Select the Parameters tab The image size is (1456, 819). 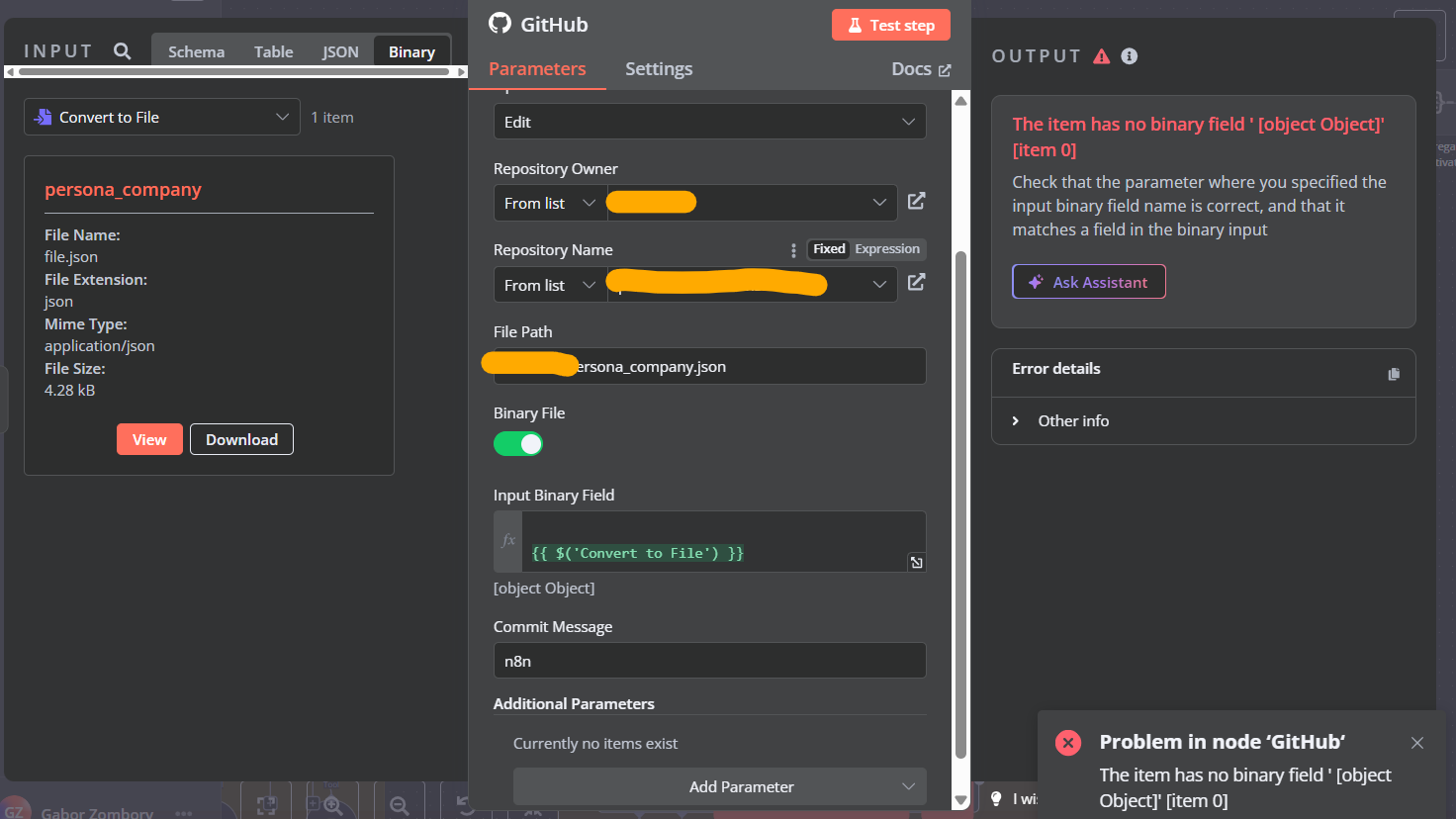(x=537, y=69)
